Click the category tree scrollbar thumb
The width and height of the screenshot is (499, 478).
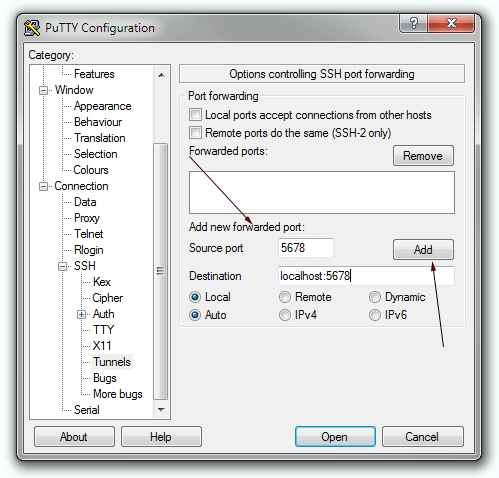(x=161, y=271)
